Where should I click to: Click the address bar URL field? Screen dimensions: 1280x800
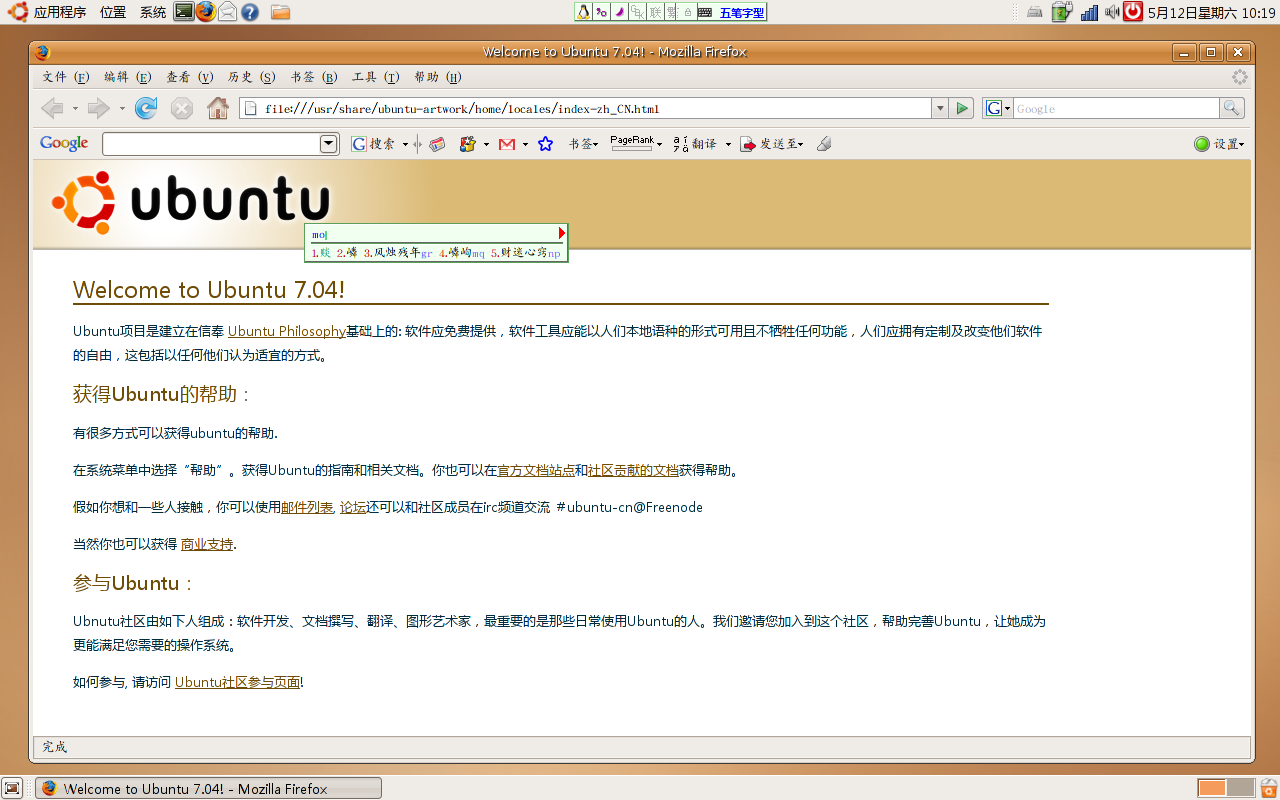586,108
